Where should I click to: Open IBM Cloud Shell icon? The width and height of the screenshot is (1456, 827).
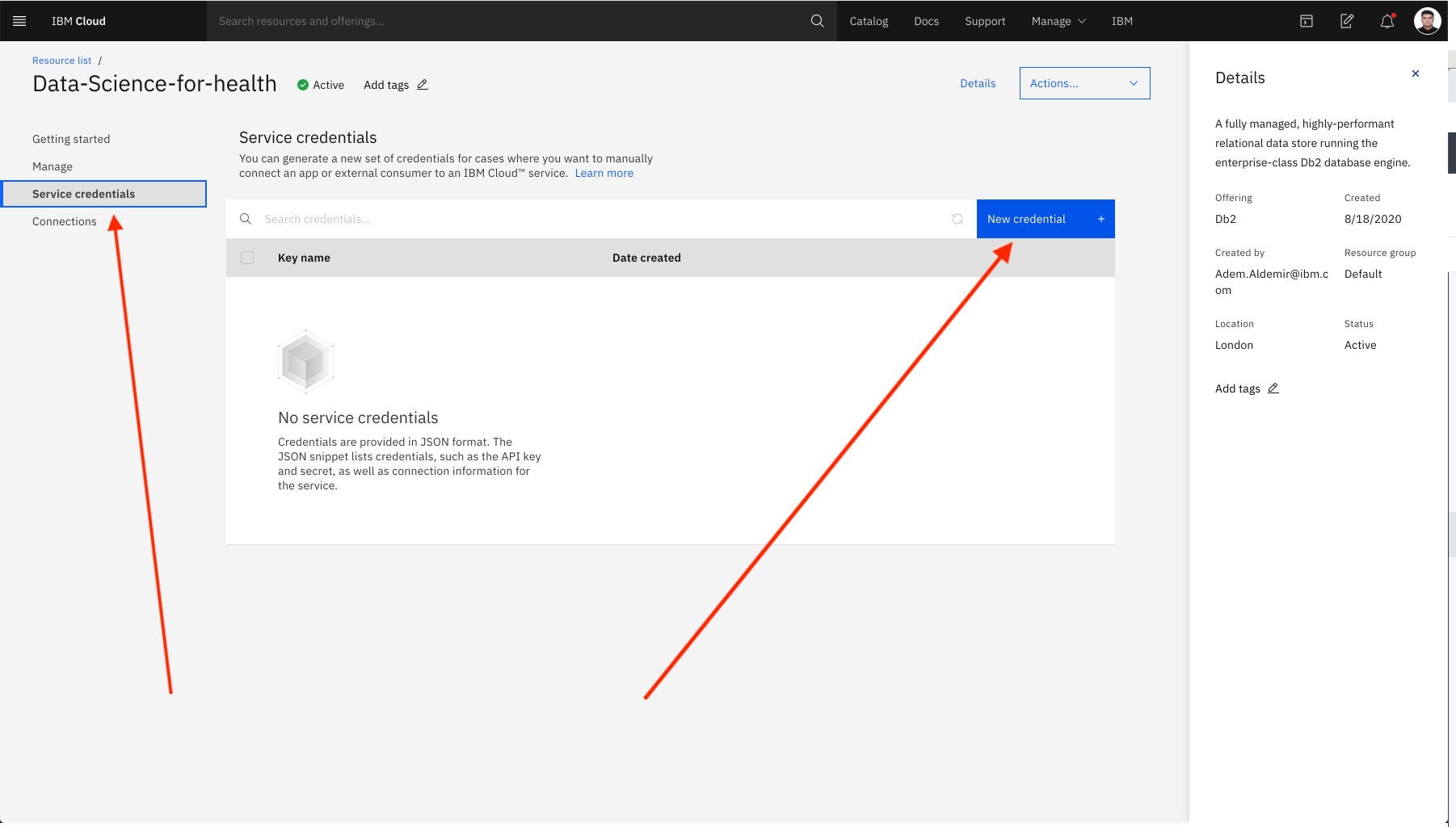click(x=1307, y=21)
